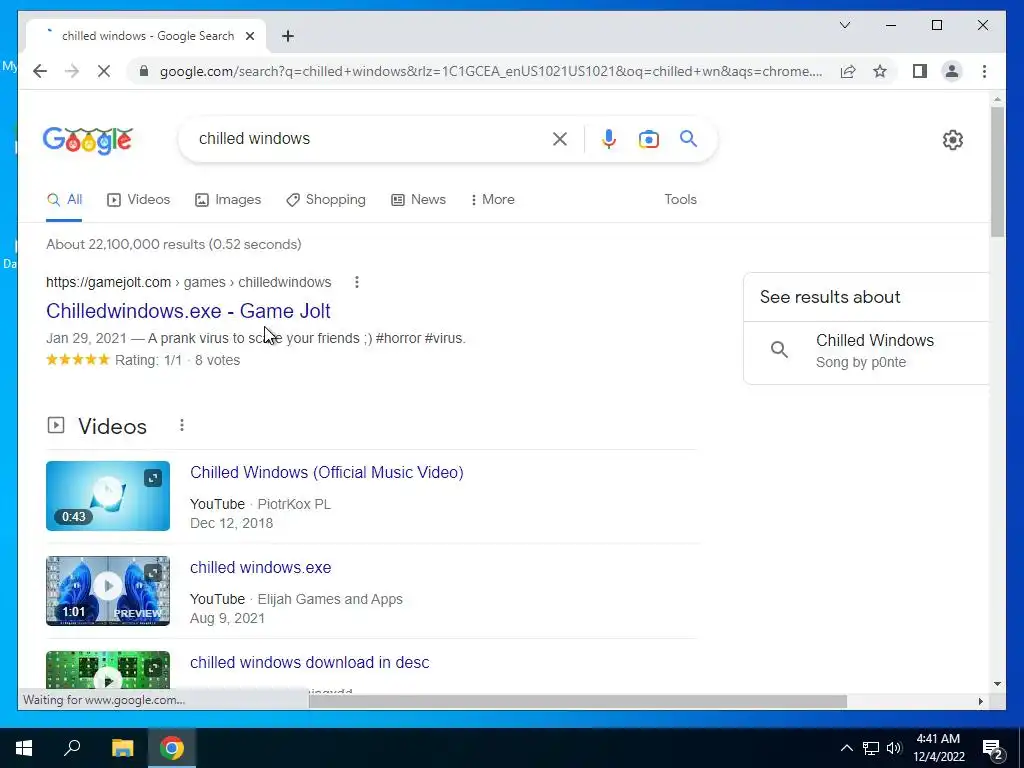Open Chrome three-dot menu

(x=984, y=71)
